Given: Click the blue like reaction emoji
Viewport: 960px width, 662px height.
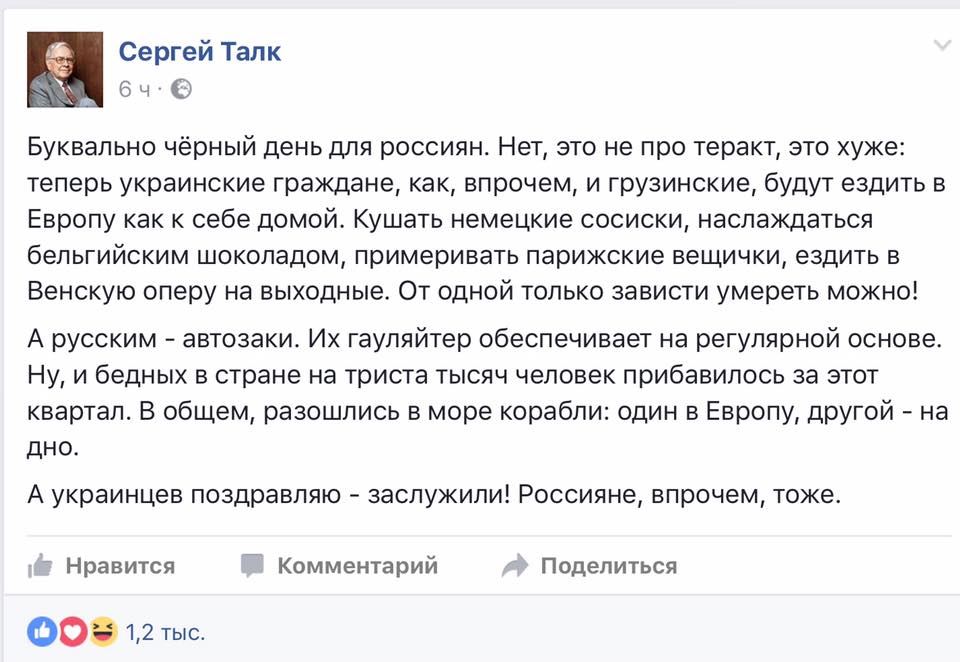Looking at the screenshot, I should pyautogui.click(x=41, y=630).
